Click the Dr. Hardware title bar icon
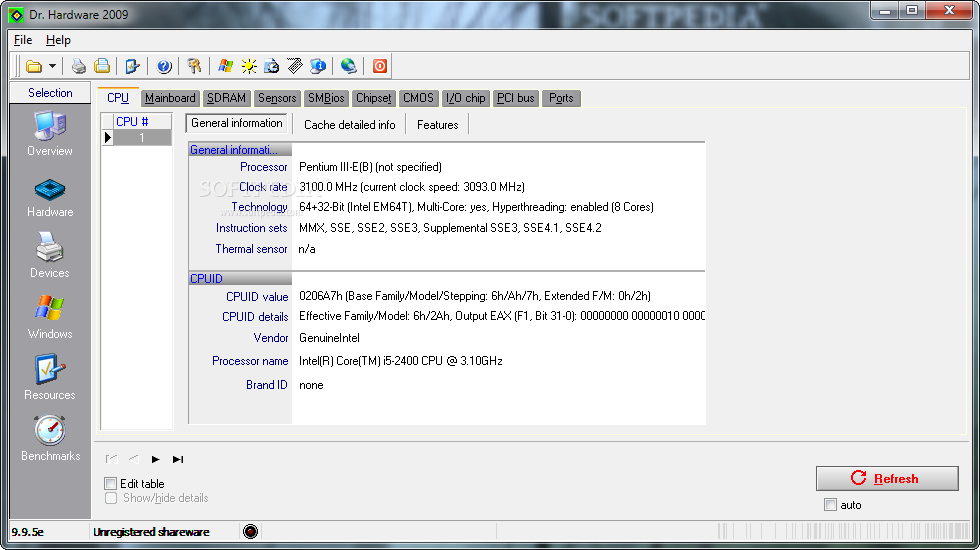 pos(16,14)
